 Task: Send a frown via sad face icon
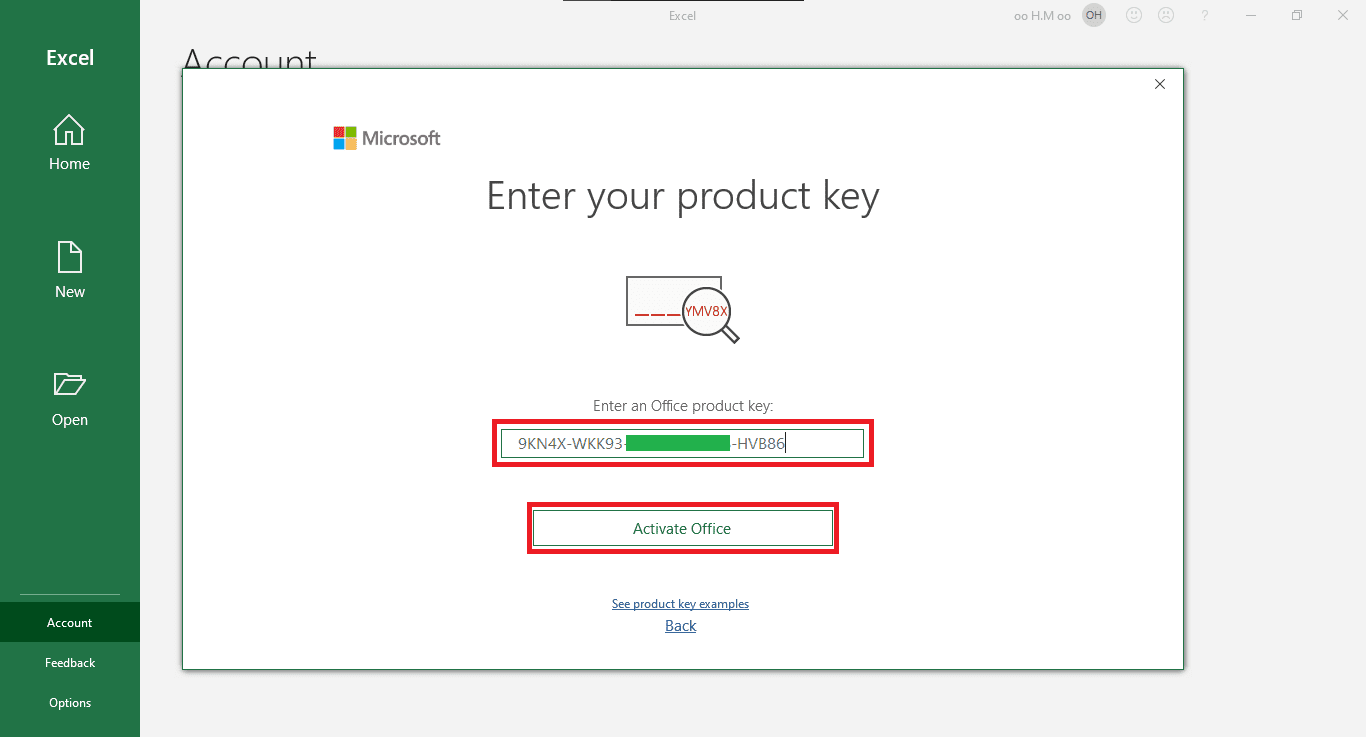coord(1166,15)
